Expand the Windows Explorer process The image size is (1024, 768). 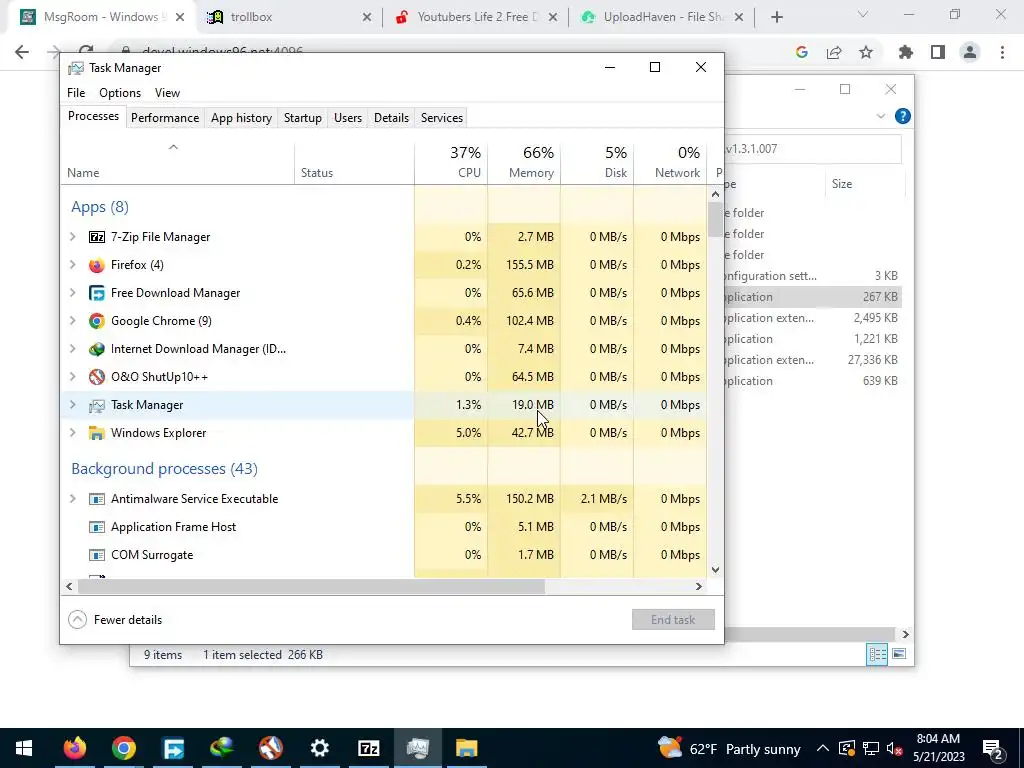pos(72,433)
